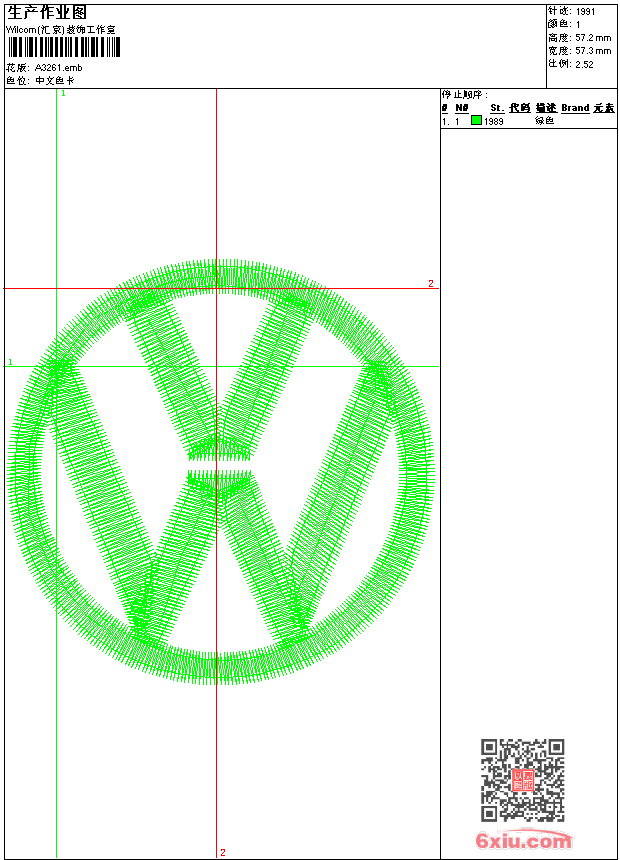Image resolution: width=620 pixels, height=860 pixels.
Task: Click the green VW logo embroidery design
Action: tap(221, 472)
